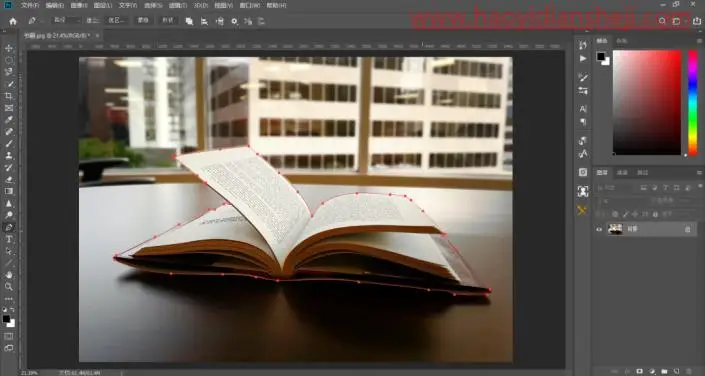Open the Layers panel flyout menu

point(700,173)
